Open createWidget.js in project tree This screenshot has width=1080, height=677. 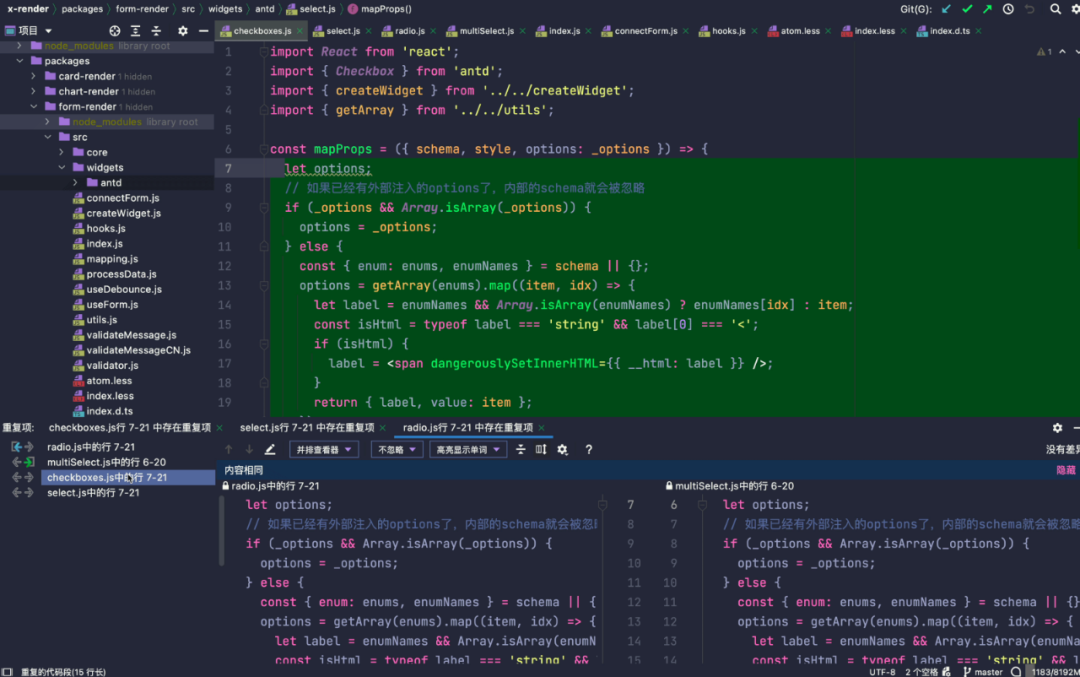[123, 213]
